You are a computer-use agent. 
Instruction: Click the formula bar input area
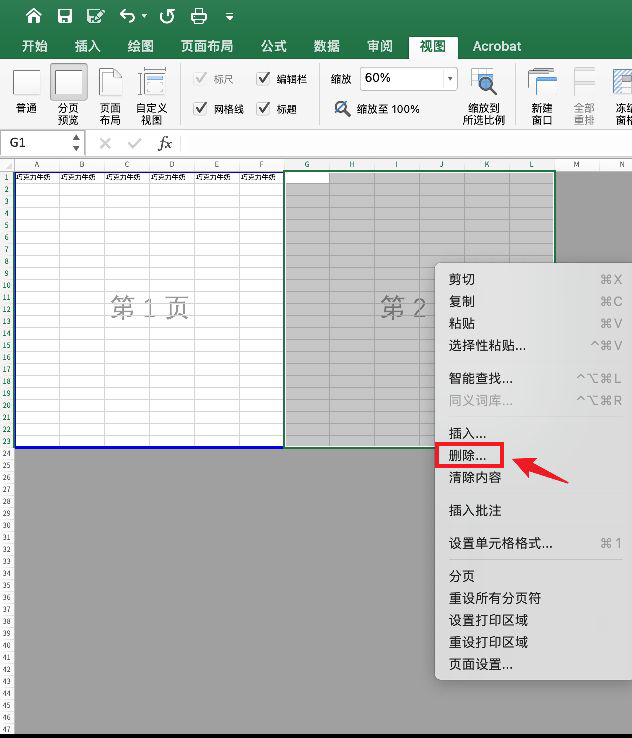pyautogui.click(x=406, y=143)
